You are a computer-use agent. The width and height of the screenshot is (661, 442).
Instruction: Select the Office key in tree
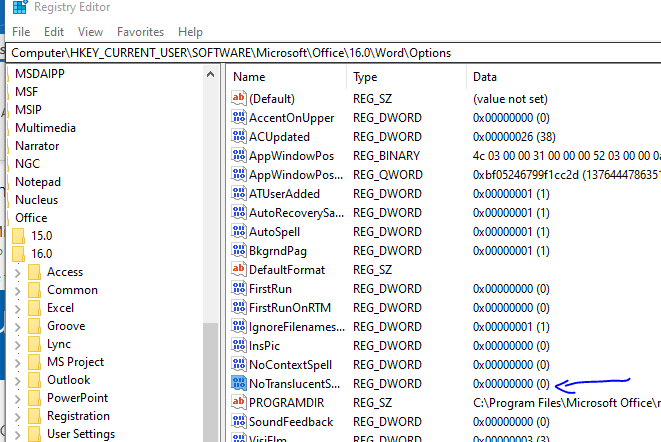[x=31, y=218]
